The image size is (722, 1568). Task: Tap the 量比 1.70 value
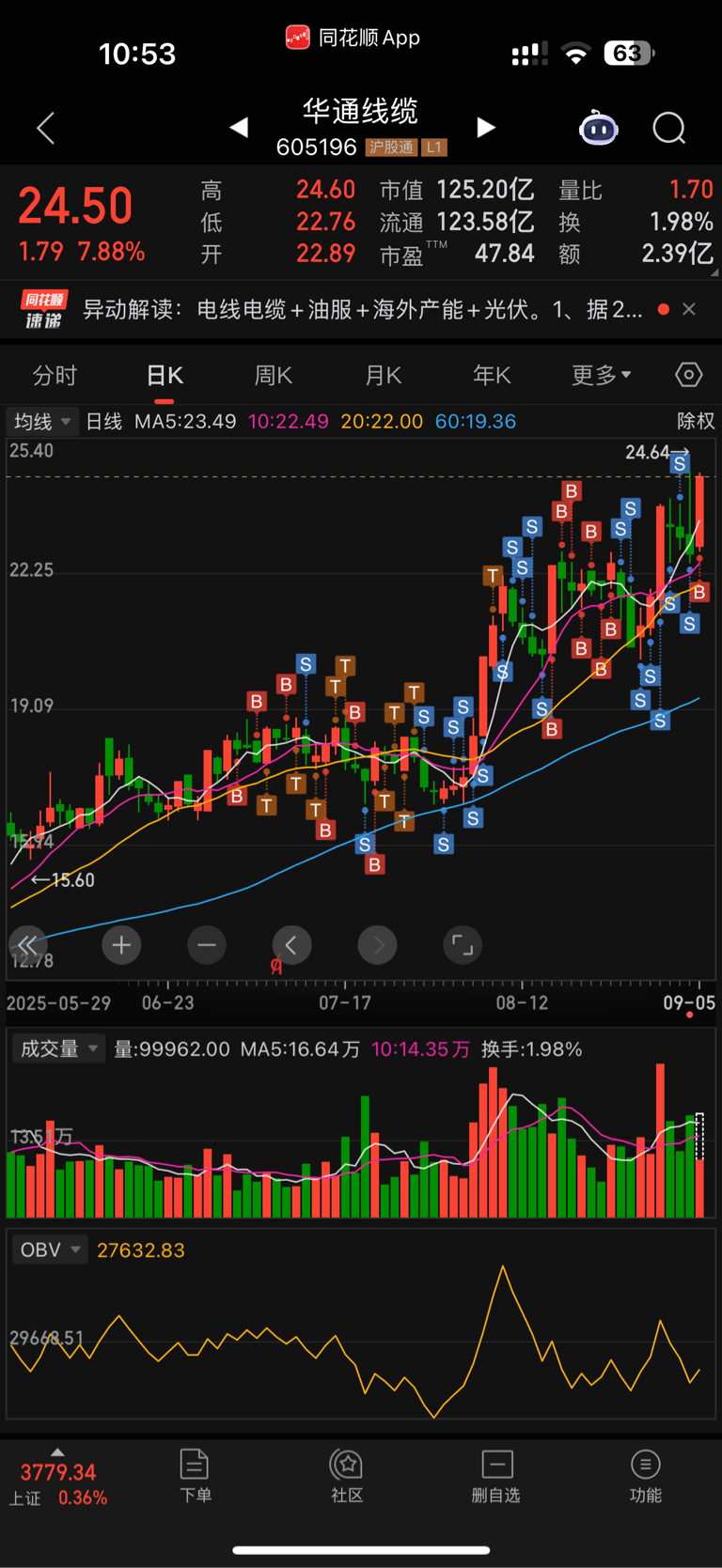(x=691, y=190)
